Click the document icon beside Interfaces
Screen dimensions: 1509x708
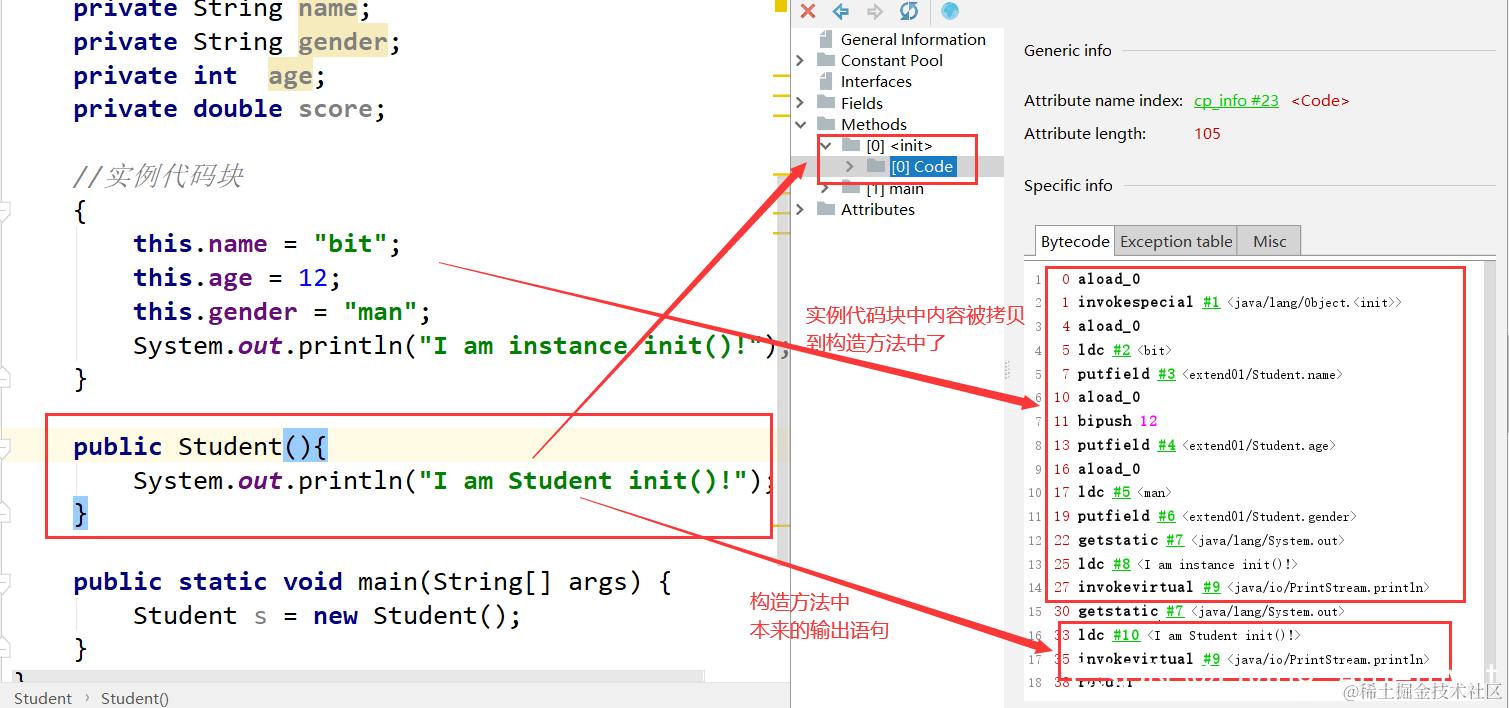click(x=825, y=81)
